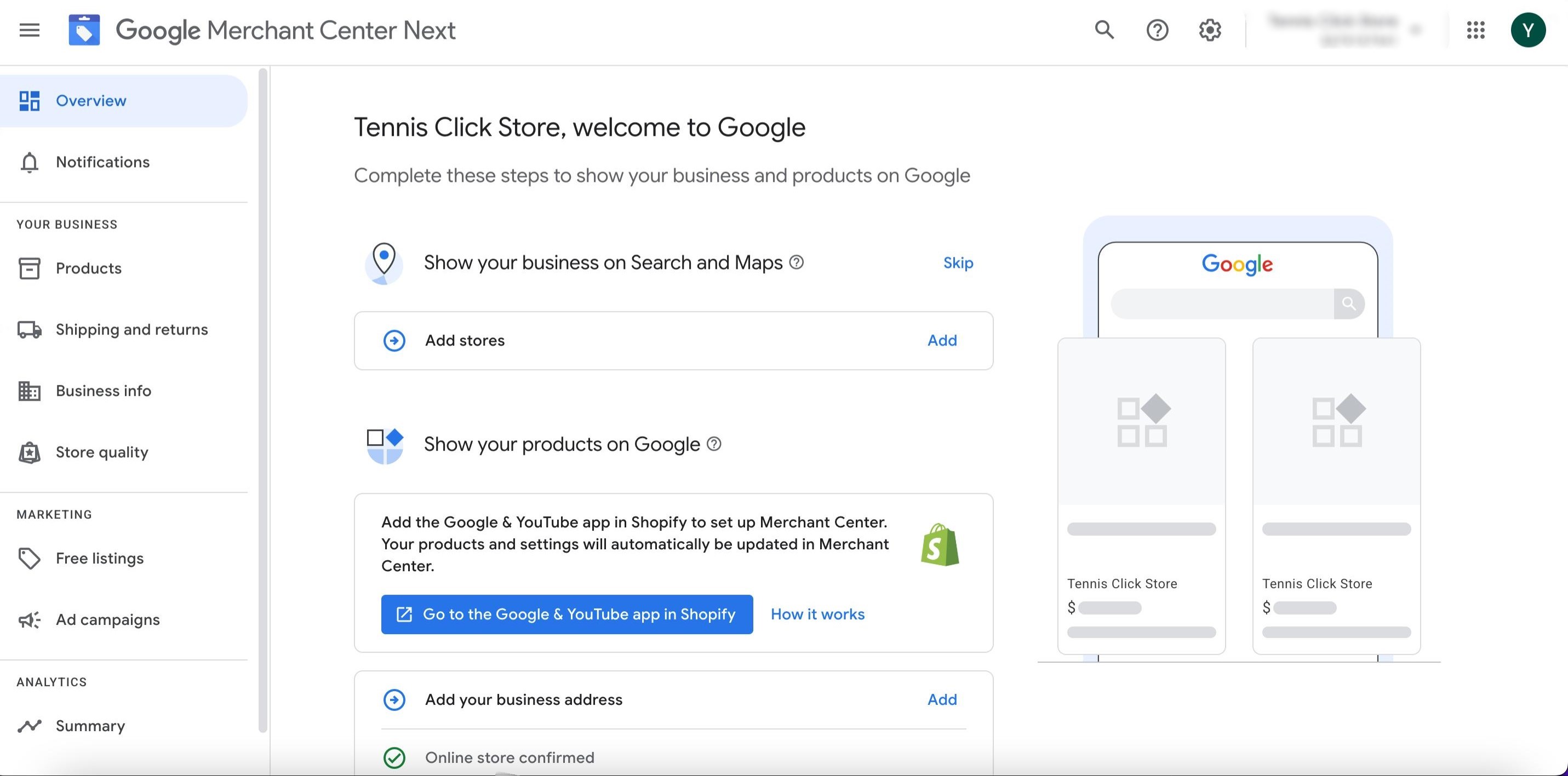1568x776 pixels.
Task: Click the Online store confirmed checkmark
Action: pyautogui.click(x=394, y=758)
